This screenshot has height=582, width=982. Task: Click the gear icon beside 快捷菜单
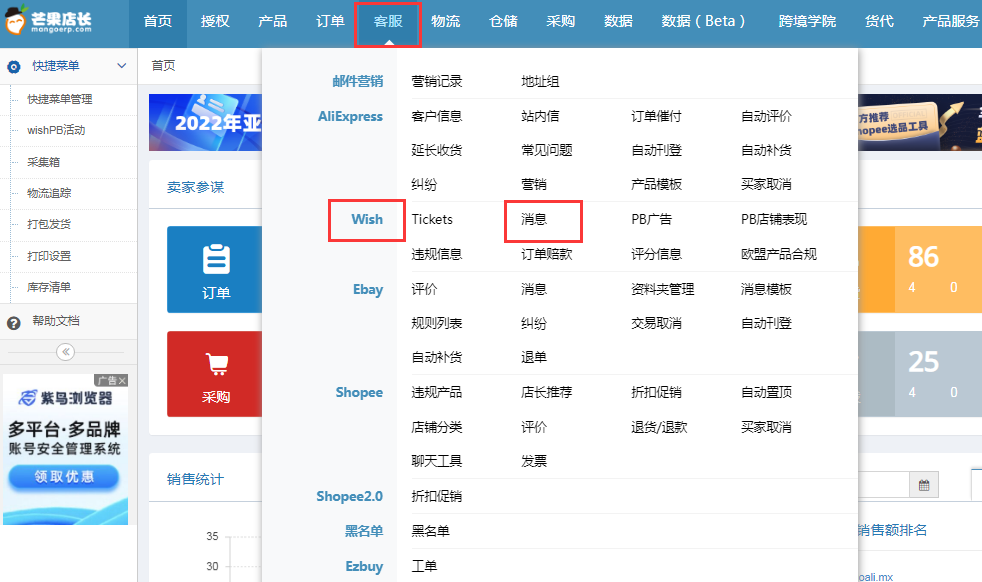(14, 66)
